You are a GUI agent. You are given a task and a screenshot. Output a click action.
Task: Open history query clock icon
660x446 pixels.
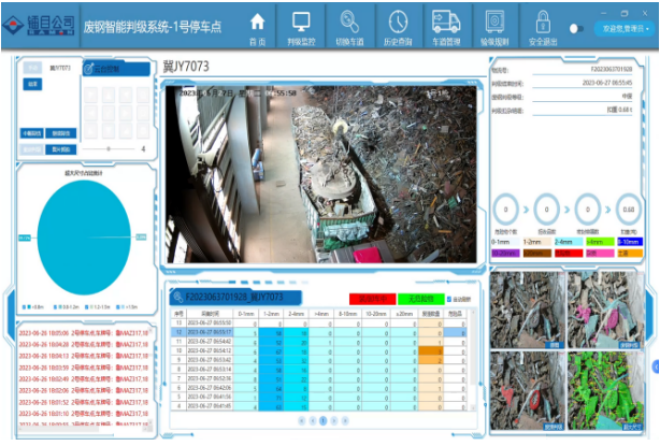coord(398,23)
